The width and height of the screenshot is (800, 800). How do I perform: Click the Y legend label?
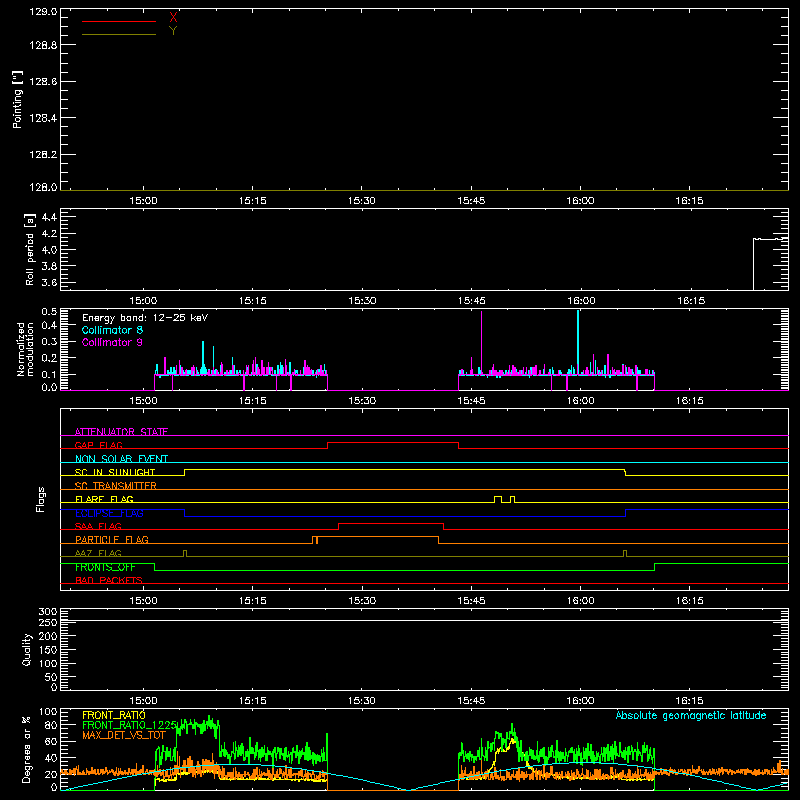coord(173,31)
